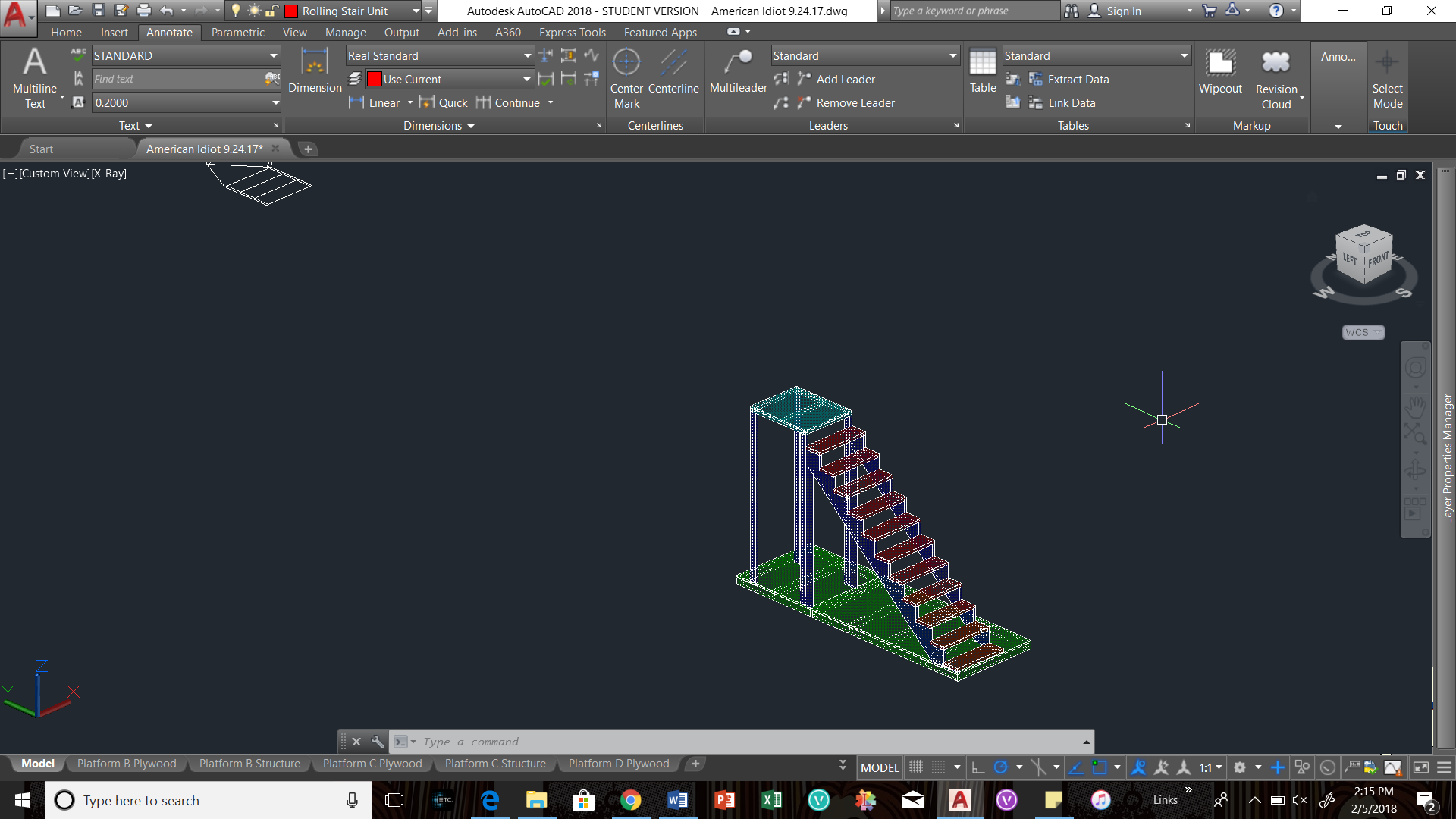This screenshot has height=819, width=1456.
Task: Click the Add Leader button
Action: coord(845,79)
